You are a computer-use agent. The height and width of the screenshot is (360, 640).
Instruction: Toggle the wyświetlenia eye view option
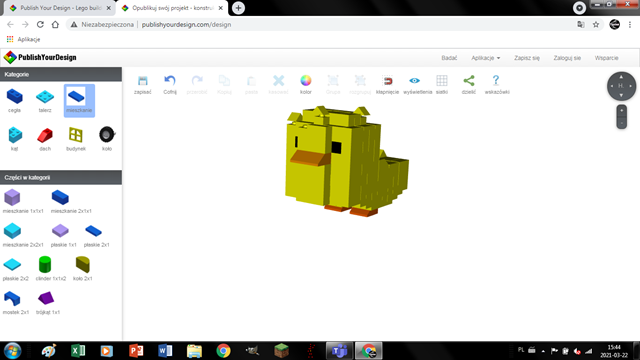415,81
